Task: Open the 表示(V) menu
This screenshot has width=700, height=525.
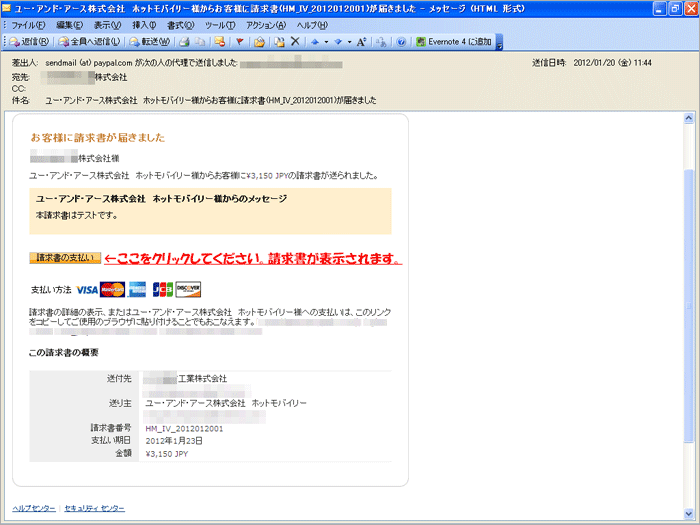Action: [x=108, y=25]
